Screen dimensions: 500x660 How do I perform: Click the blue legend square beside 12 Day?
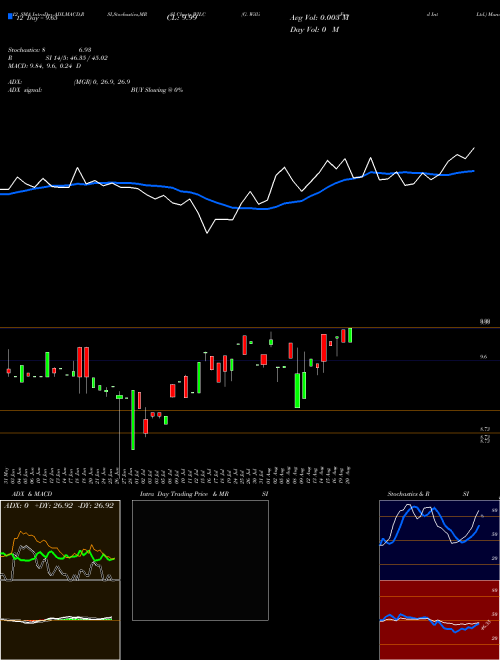tap(10, 17)
